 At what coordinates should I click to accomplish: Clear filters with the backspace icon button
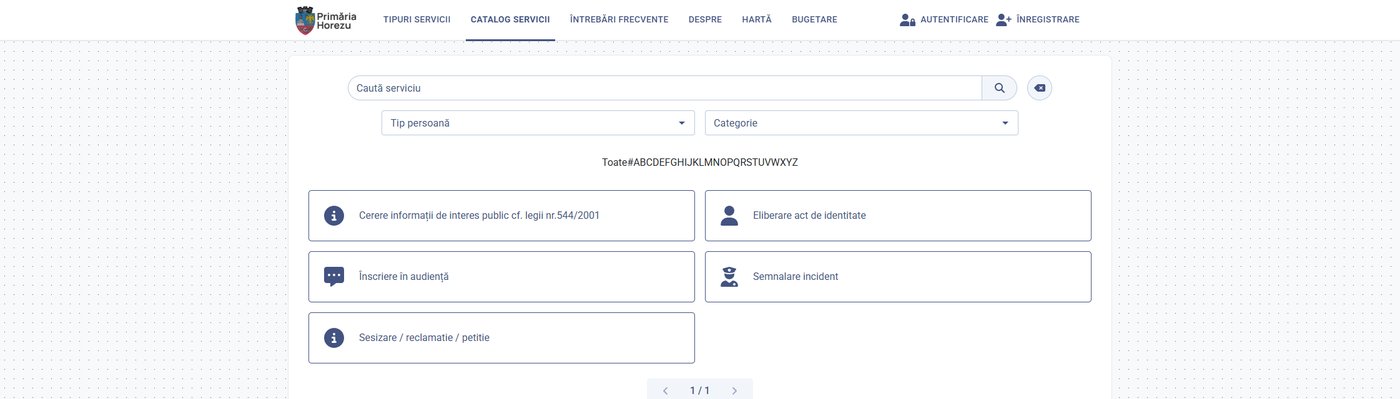1039,88
